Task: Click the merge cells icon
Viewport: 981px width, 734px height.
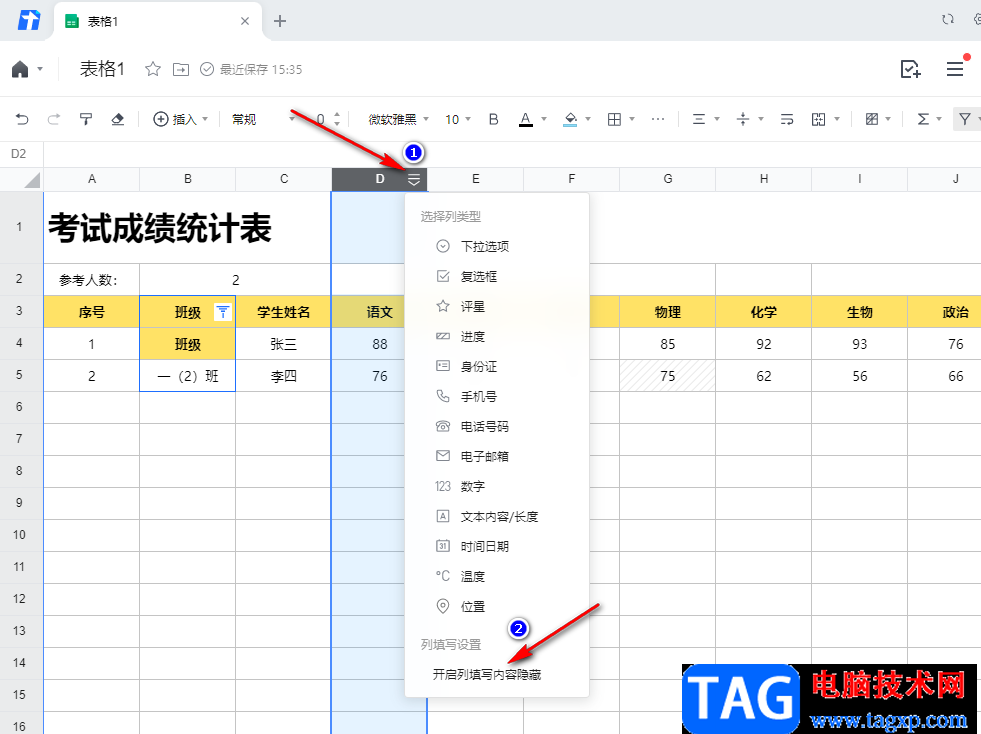Action: point(818,119)
